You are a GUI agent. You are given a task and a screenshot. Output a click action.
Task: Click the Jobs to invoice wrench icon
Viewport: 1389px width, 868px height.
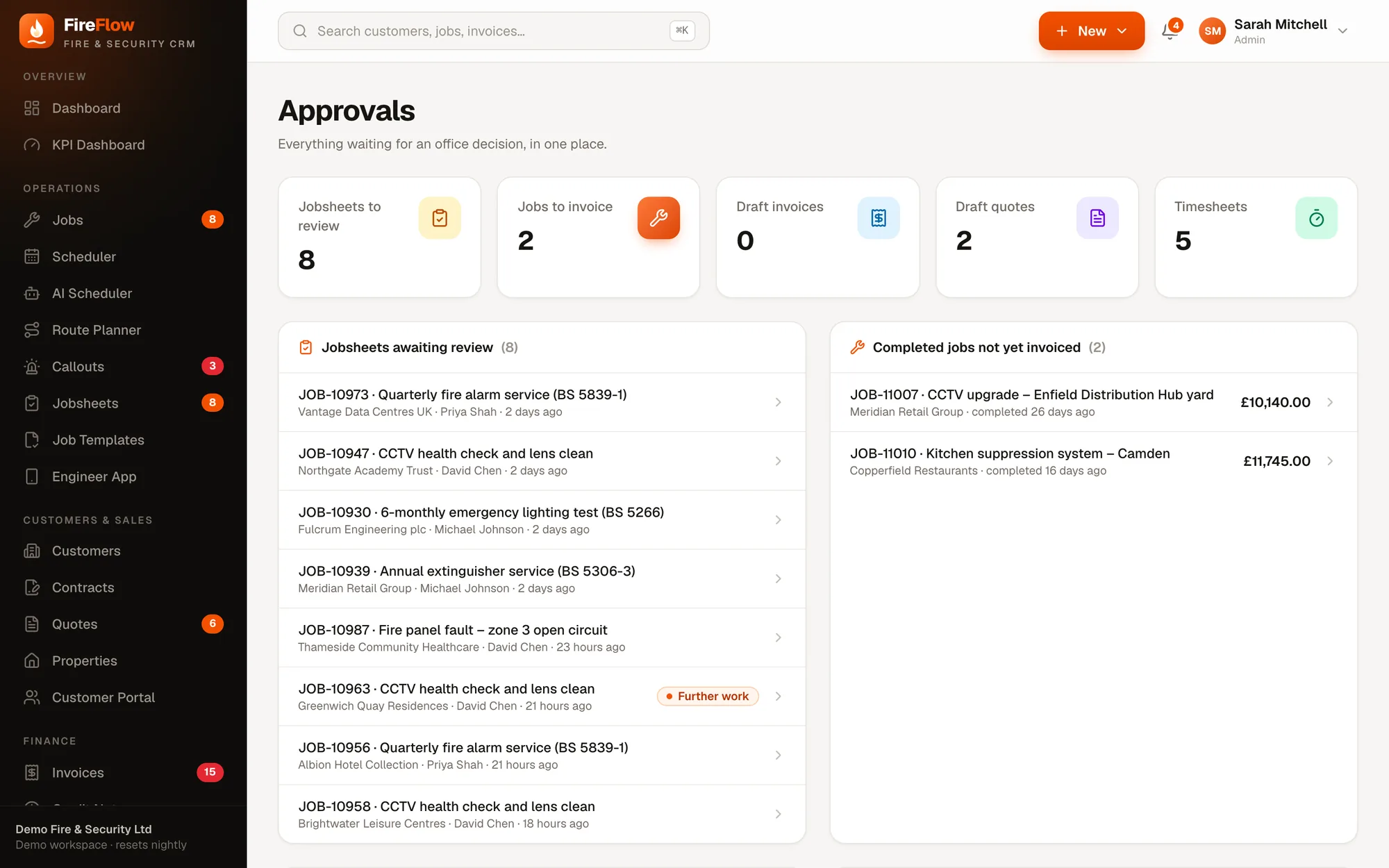pos(658,218)
